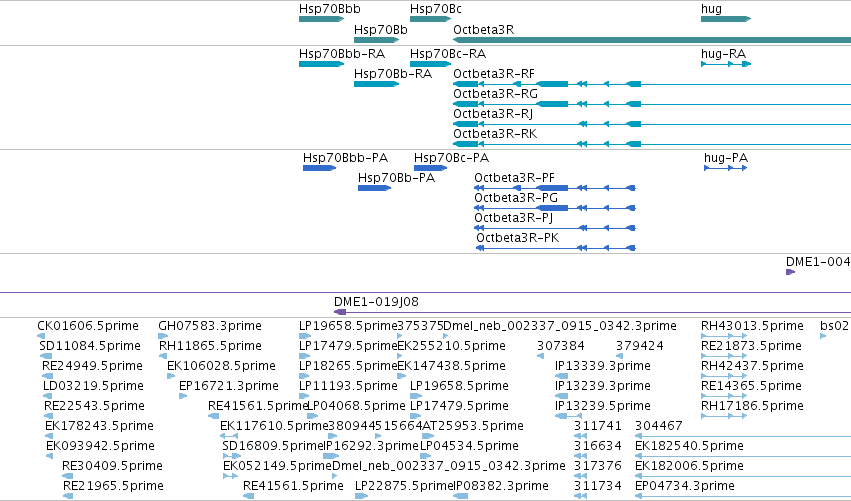Select the Octbeta3R-RF transcript label

click(494, 74)
